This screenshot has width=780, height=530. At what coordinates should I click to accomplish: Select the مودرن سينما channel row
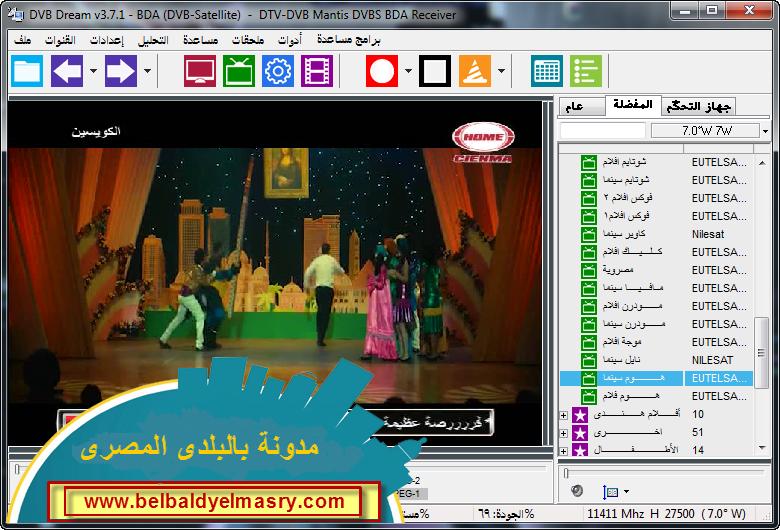click(x=656, y=324)
